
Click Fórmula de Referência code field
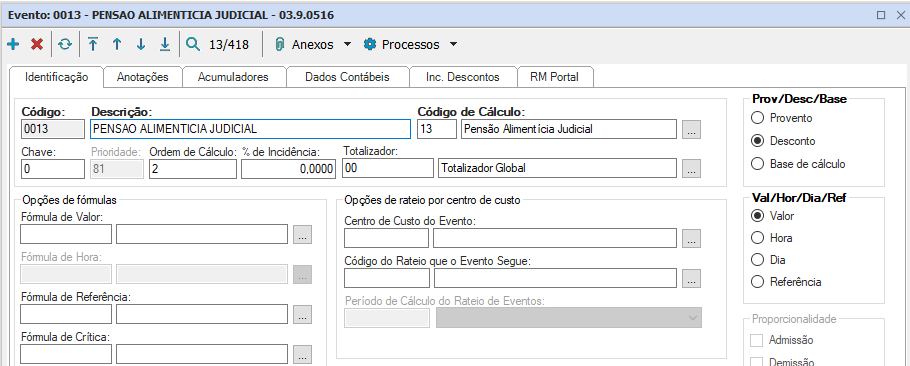(66, 314)
